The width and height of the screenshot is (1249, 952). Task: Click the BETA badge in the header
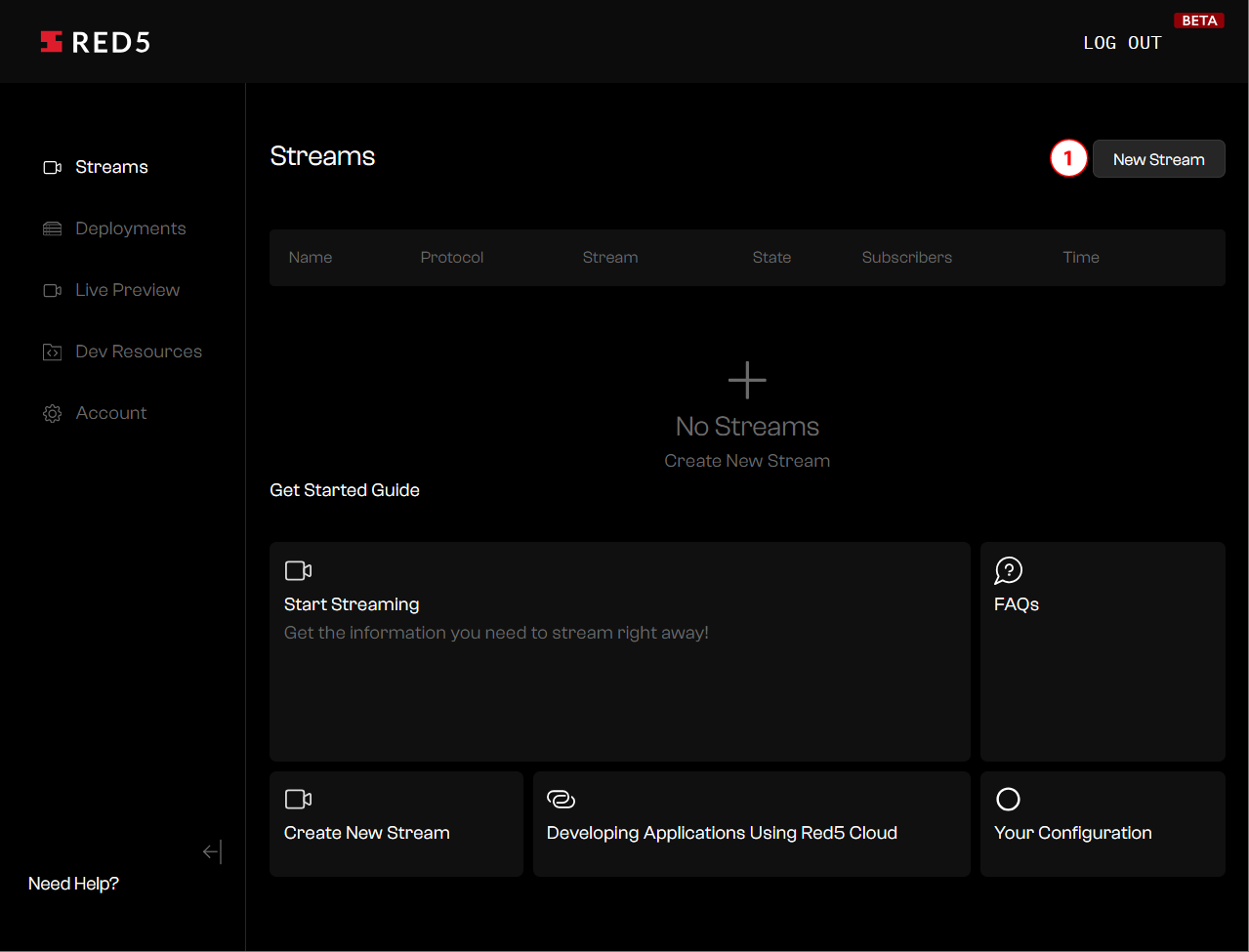click(1199, 21)
